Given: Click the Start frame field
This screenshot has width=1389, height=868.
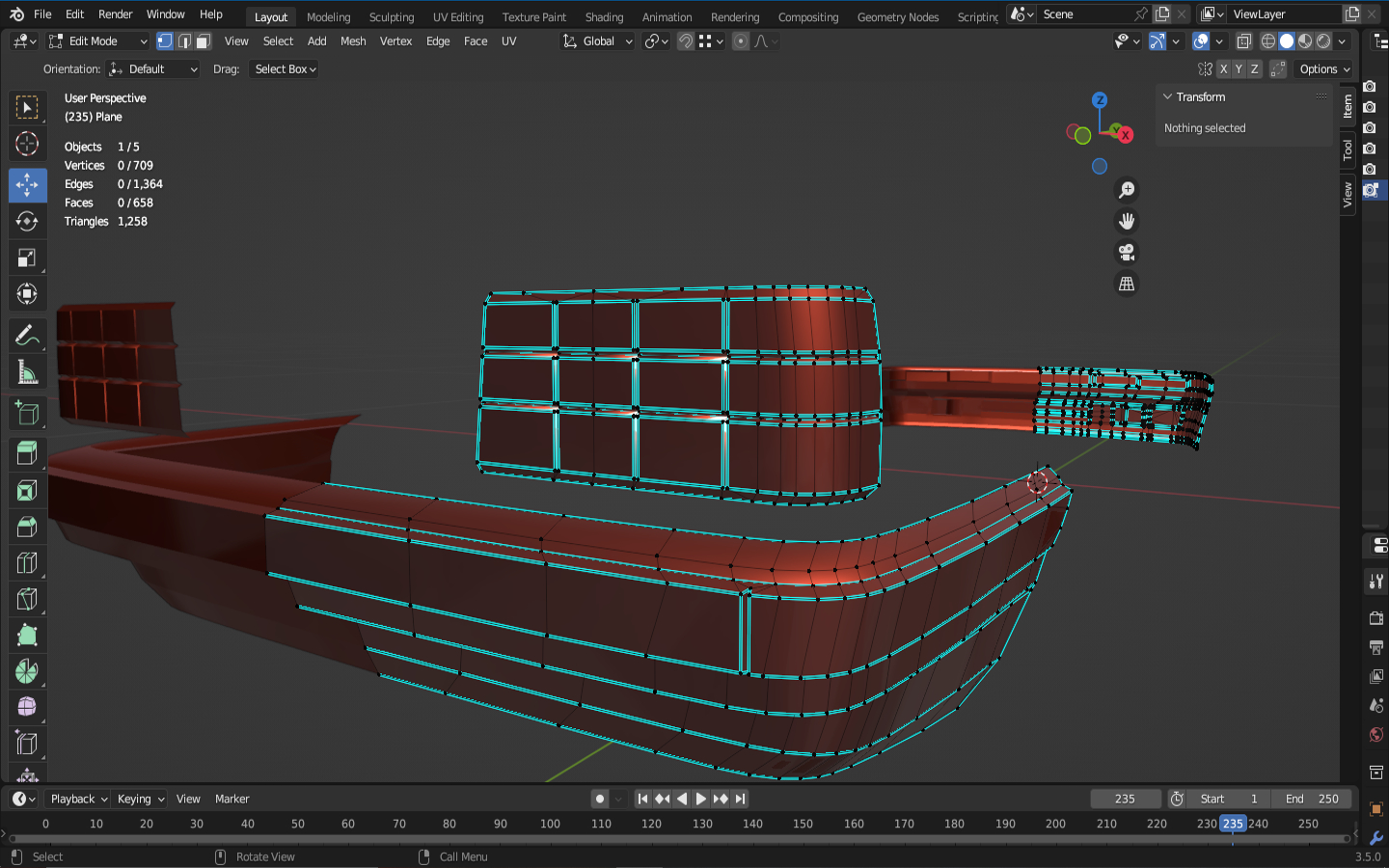Looking at the screenshot, I should click(1229, 799).
